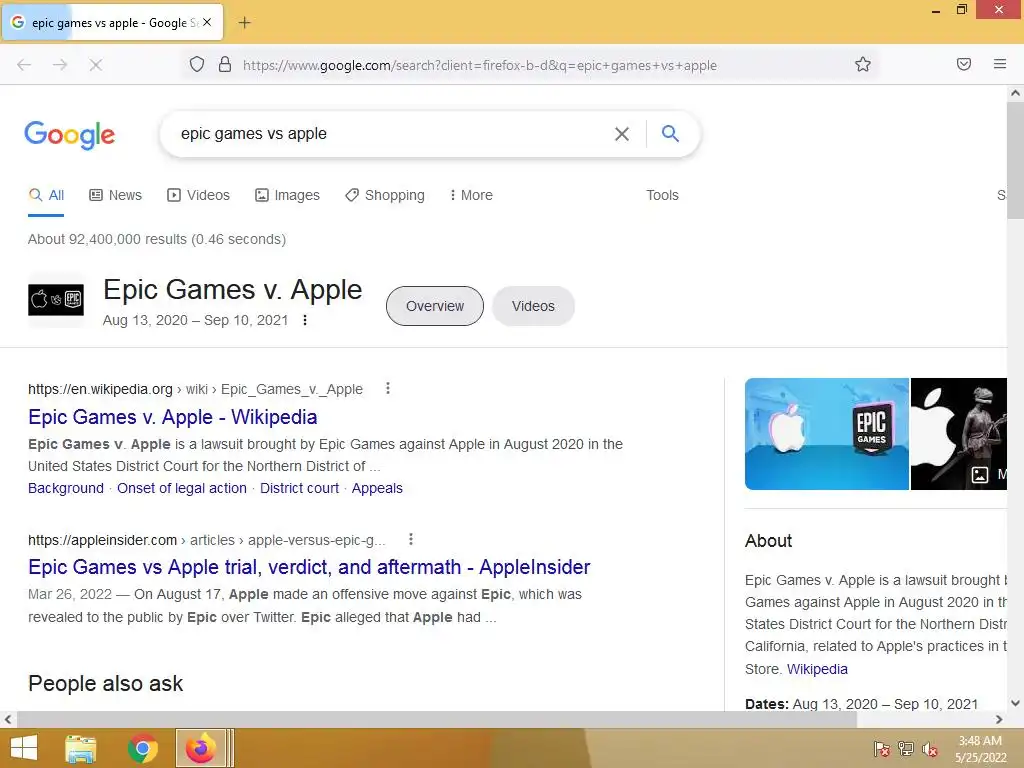Click the horizontal scrollbar left arrow
The image size is (1024, 768).
pos(7,719)
